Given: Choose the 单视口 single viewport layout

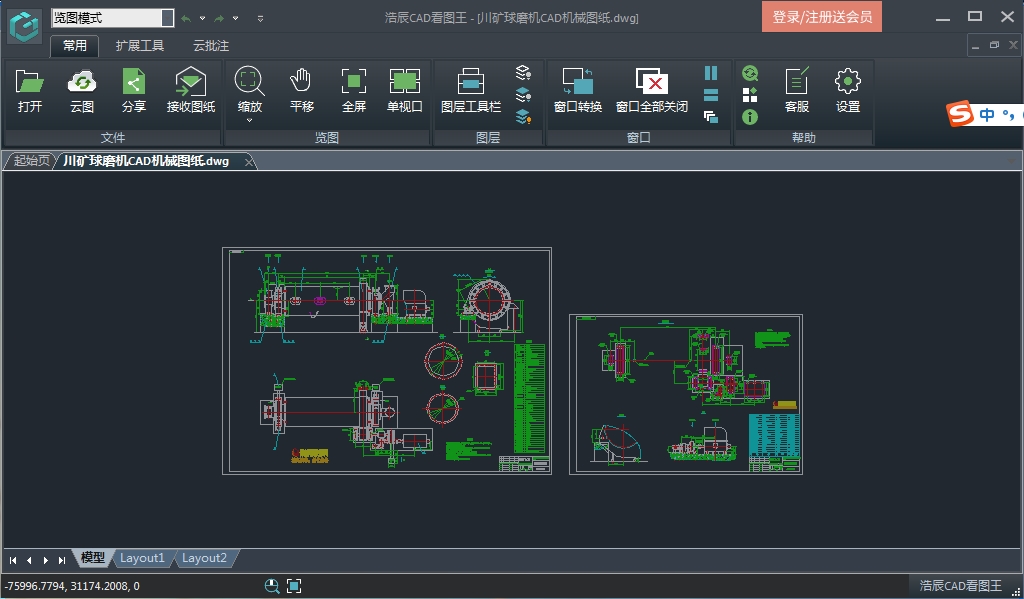Looking at the screenshot, I should [x=405, y=91].
